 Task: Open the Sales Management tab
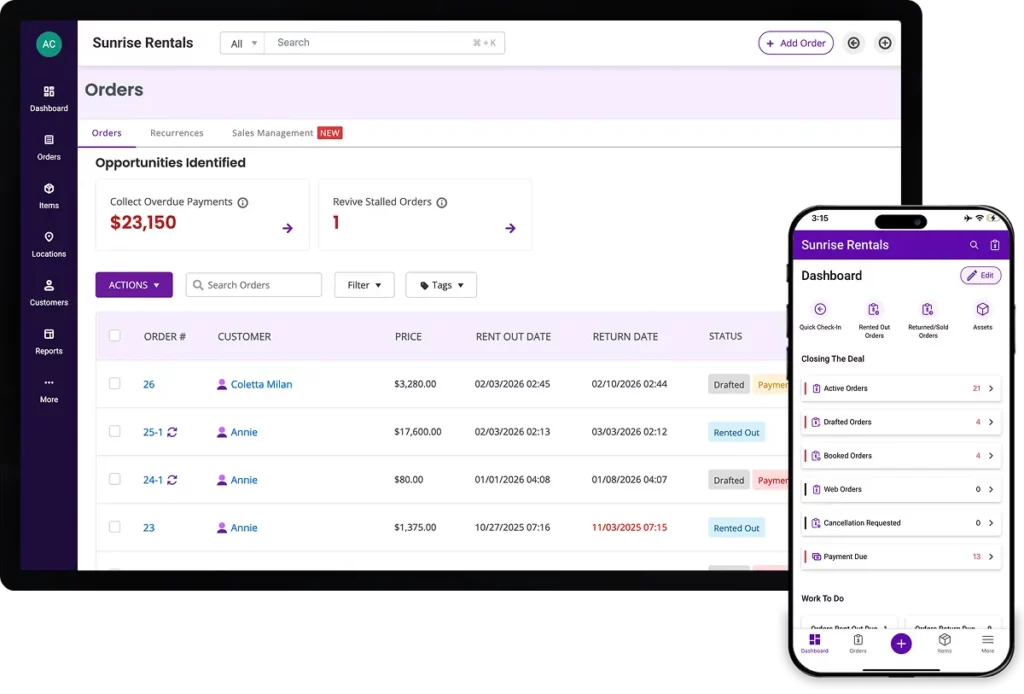click(272, 133)
